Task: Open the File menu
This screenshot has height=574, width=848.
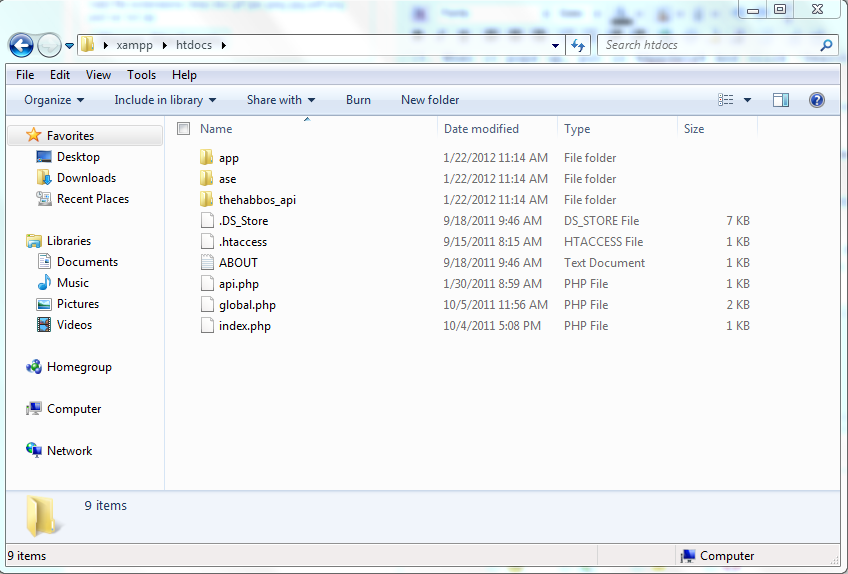Action: point(25,75)
